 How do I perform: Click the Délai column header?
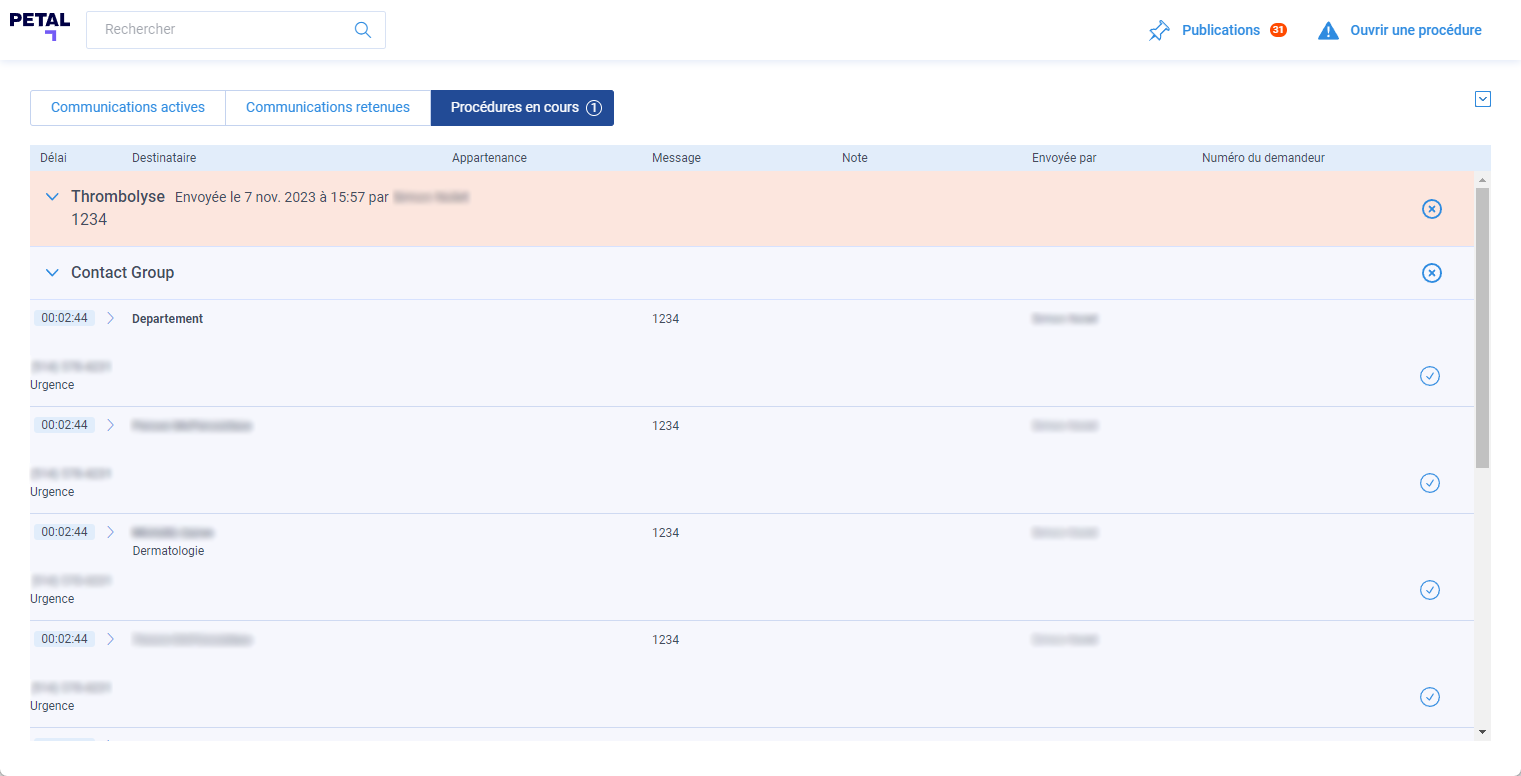click(x=54, y=158)
